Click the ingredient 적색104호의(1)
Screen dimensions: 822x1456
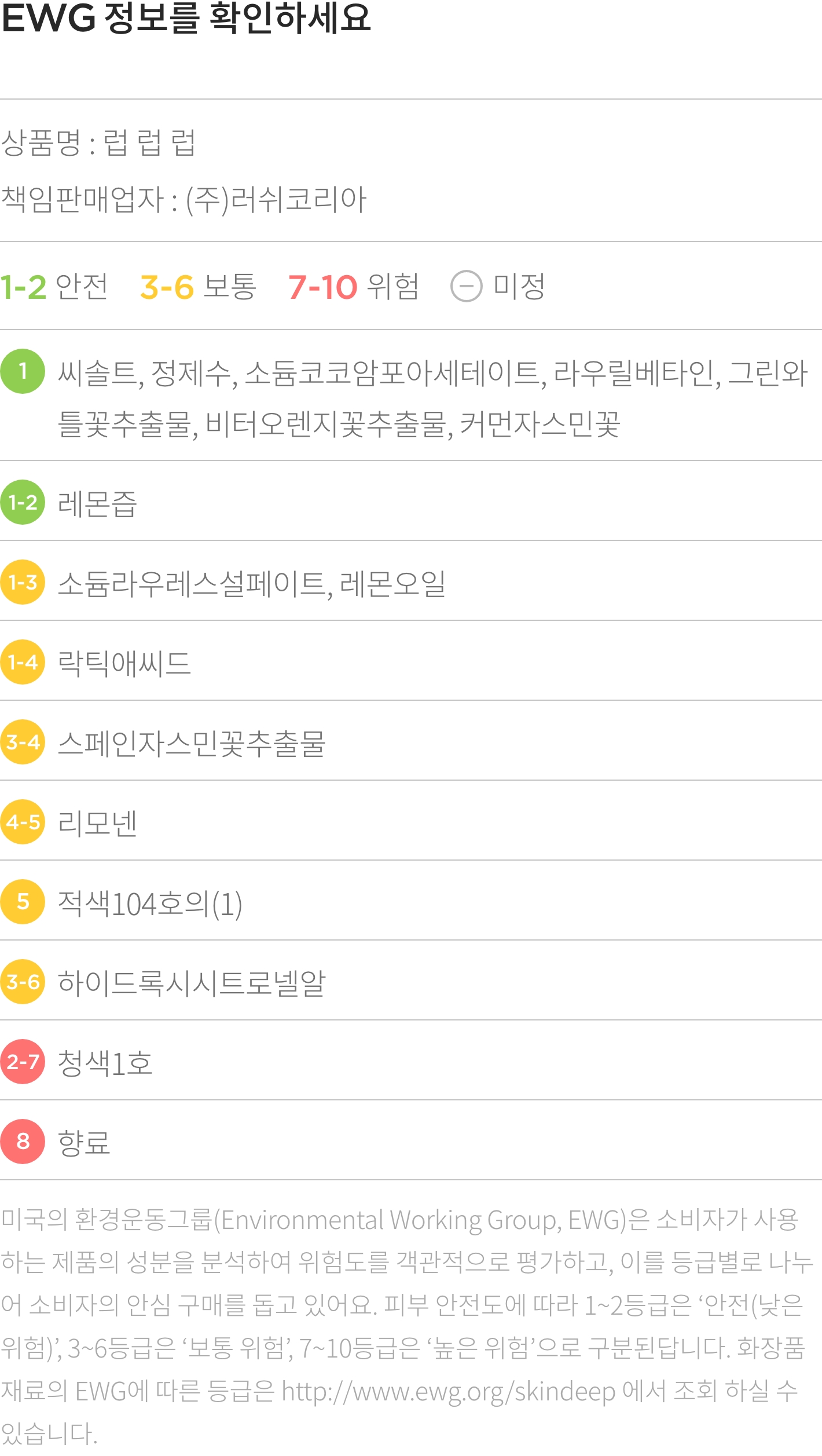click(150, 903)
